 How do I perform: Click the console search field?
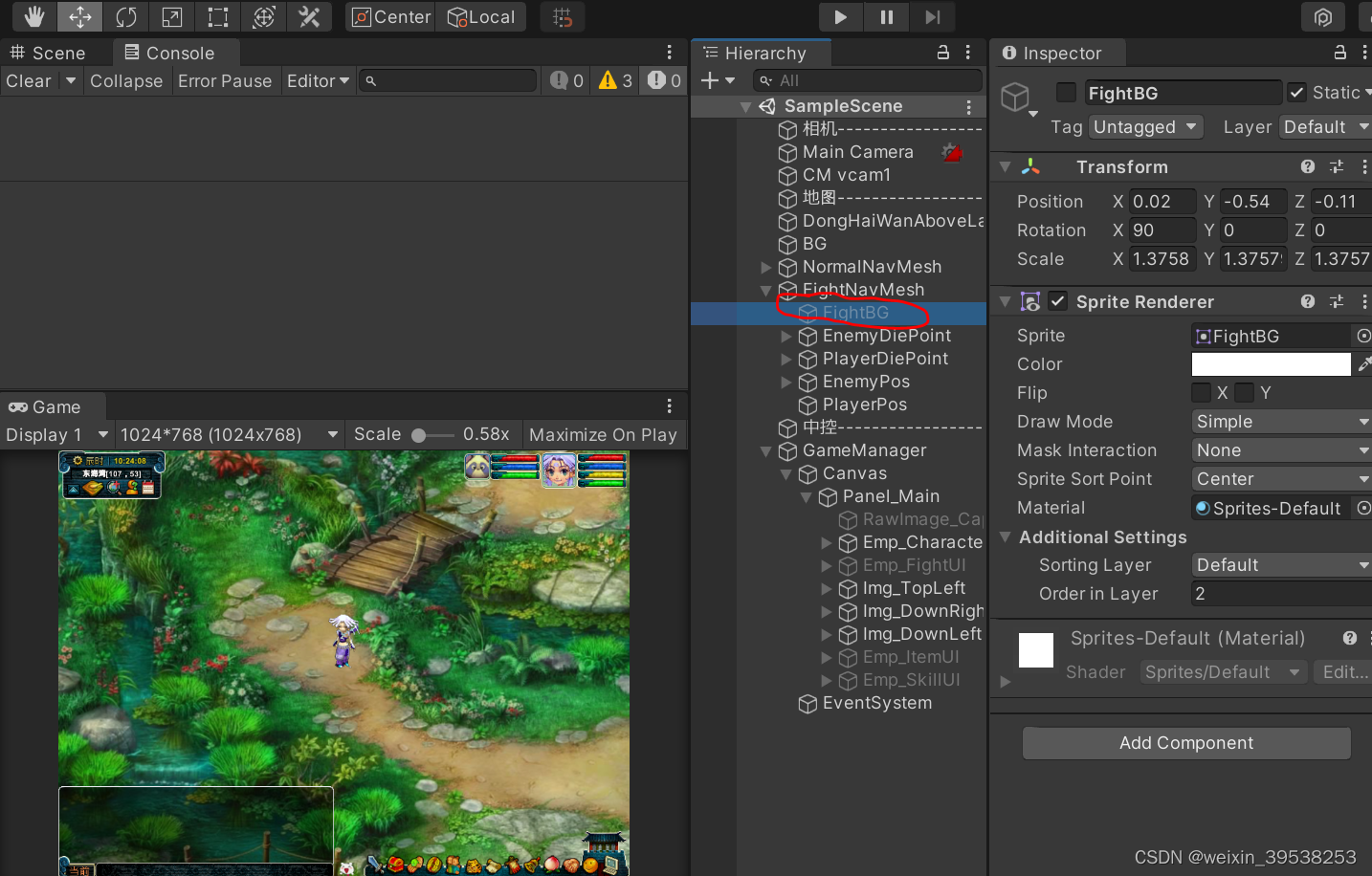point(448,81)
